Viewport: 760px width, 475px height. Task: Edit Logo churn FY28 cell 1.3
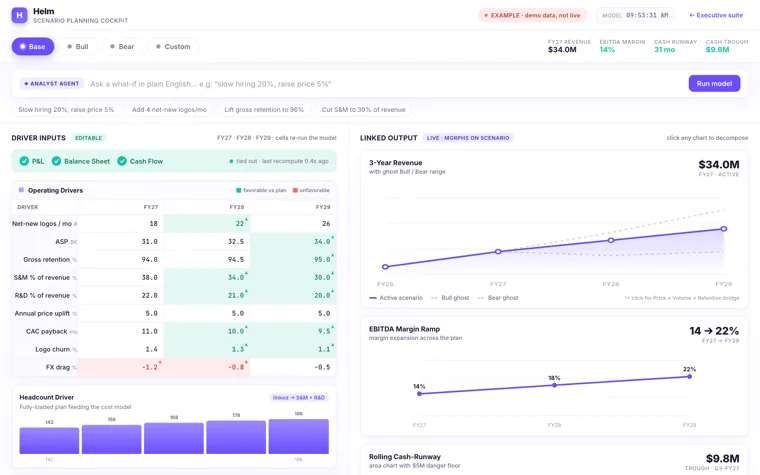point(207,349)
